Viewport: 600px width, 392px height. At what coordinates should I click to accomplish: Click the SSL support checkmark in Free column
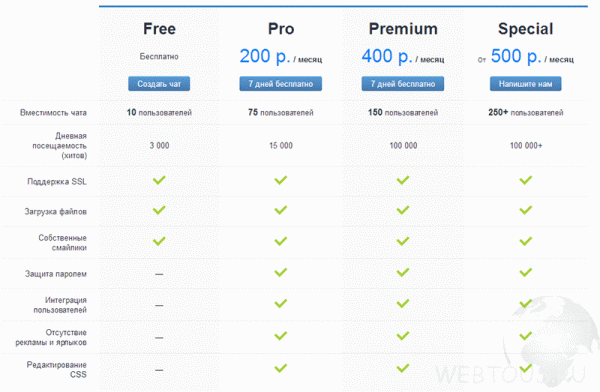tap(159, 180)
